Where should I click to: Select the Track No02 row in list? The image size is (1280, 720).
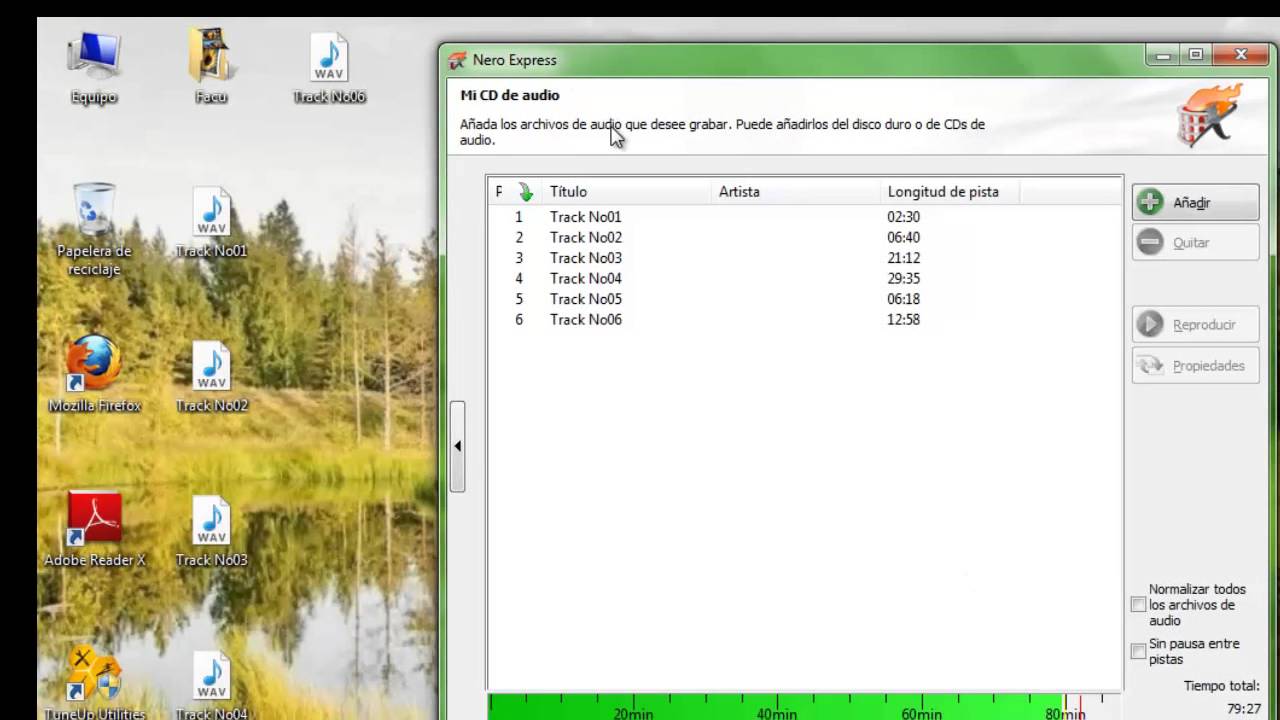click(x=805, y=238)
